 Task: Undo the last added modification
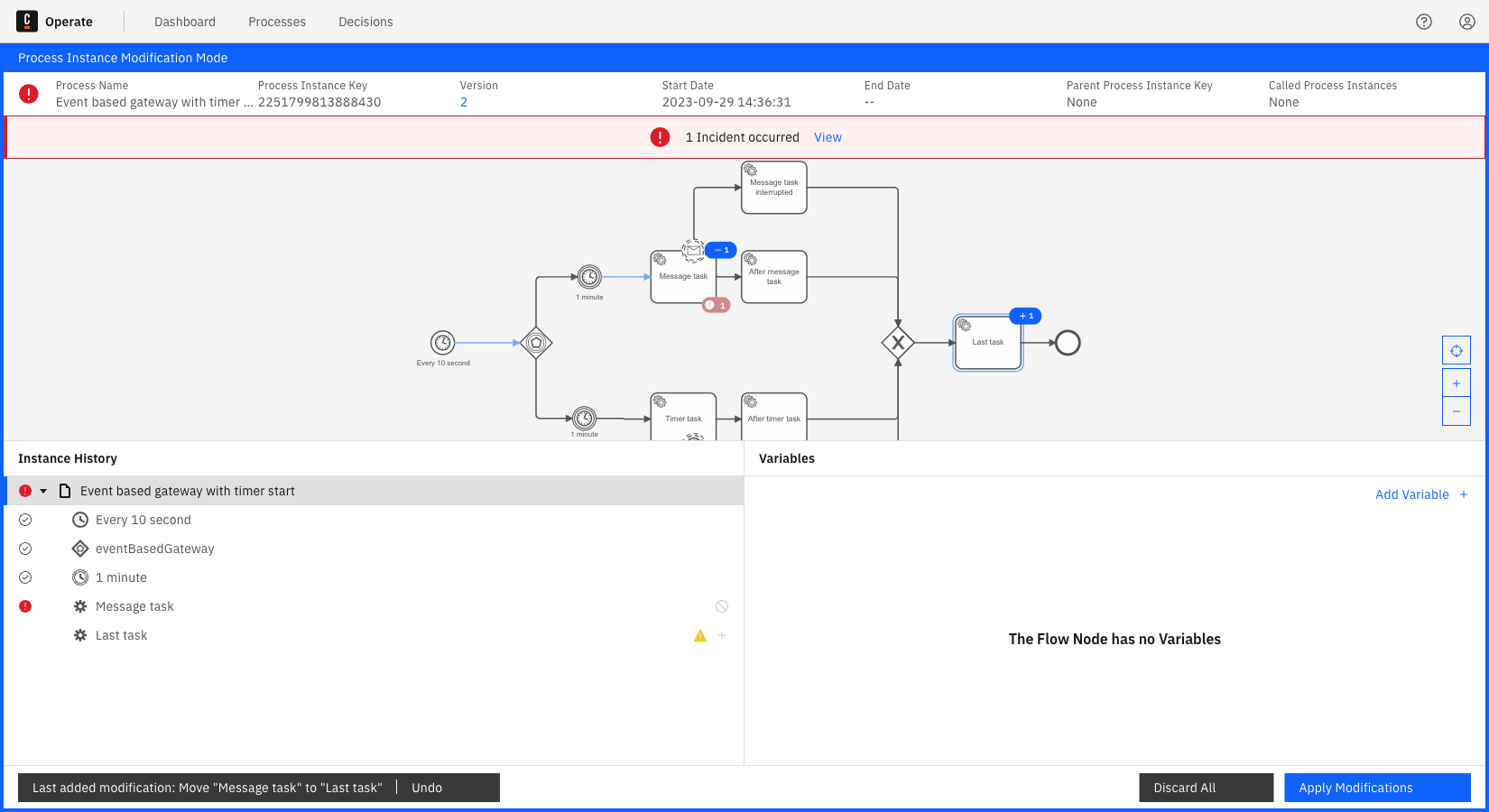(x=427, y=788)
